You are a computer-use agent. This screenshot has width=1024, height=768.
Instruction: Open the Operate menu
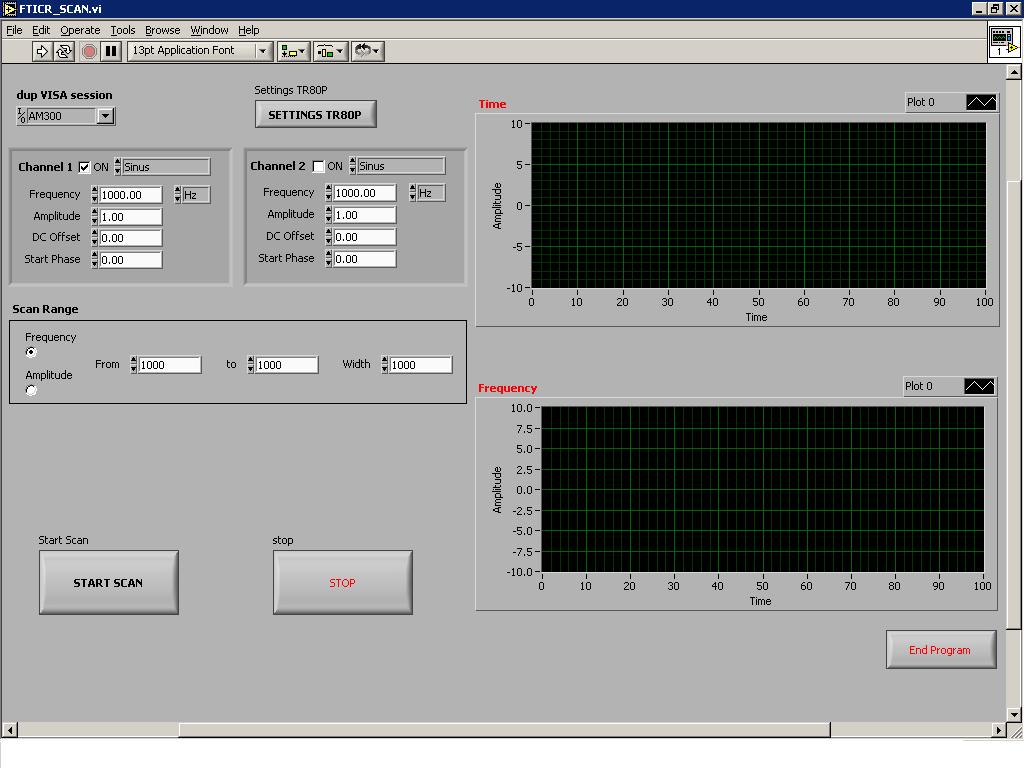click(x=80, y=30)
